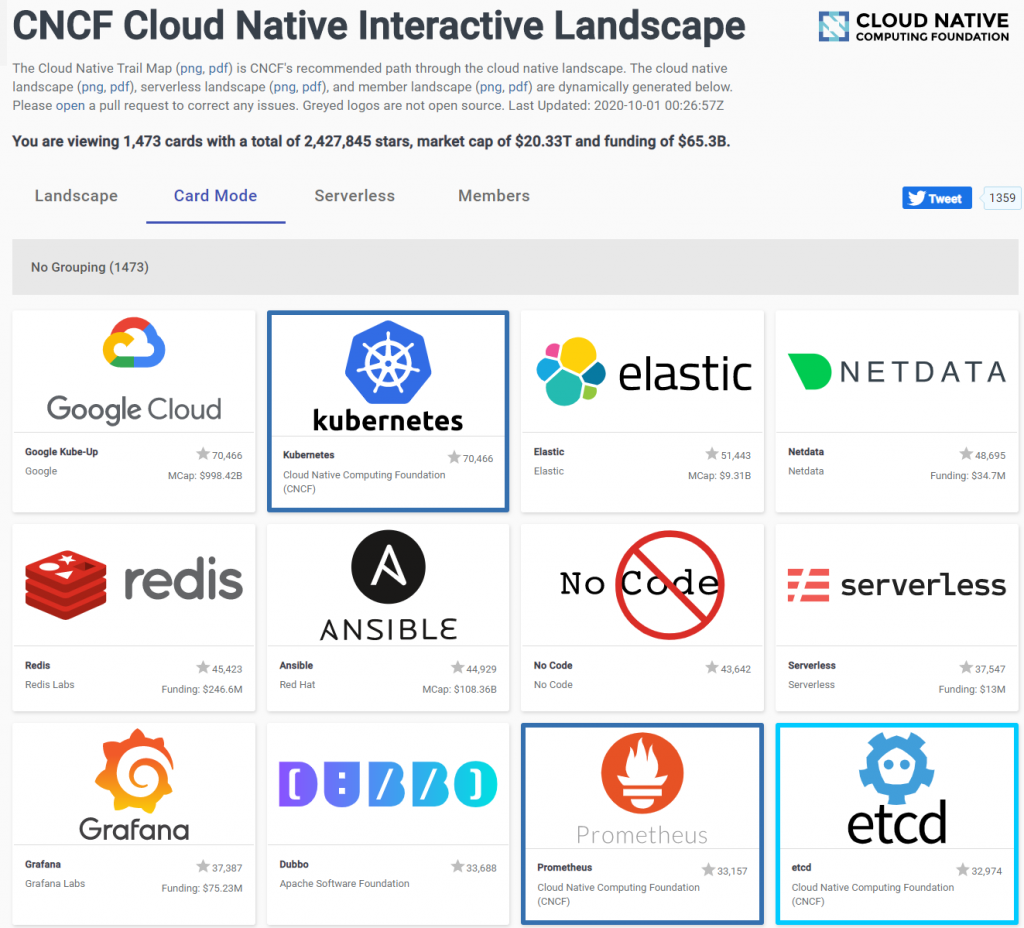
Task: Open the Serverless tab
Action: click(354, 196)
